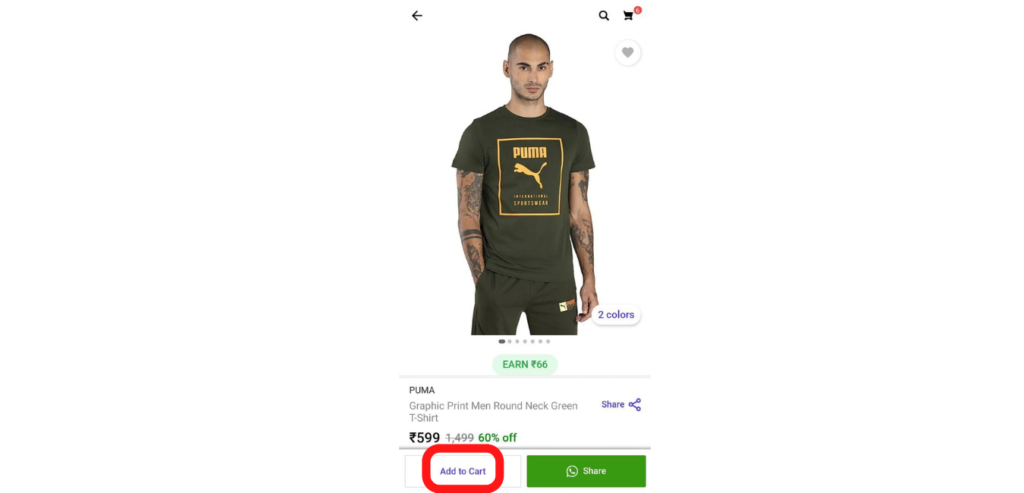Open the shopping cart icon

click(628, 16)
